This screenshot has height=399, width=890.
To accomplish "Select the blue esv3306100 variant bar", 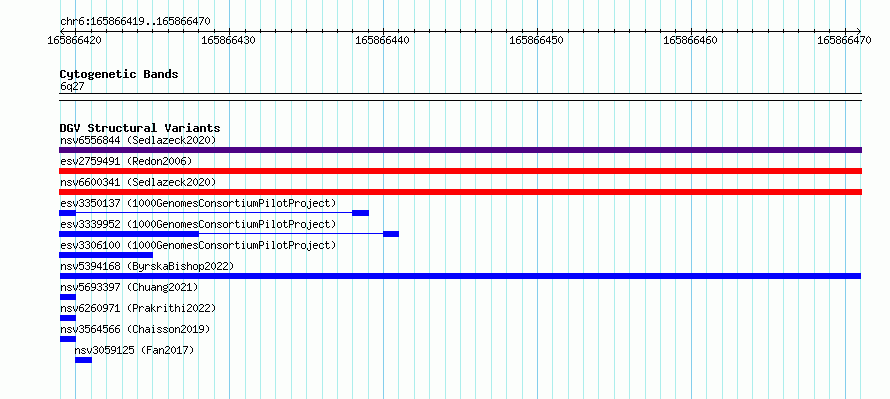I will (106, 255).
